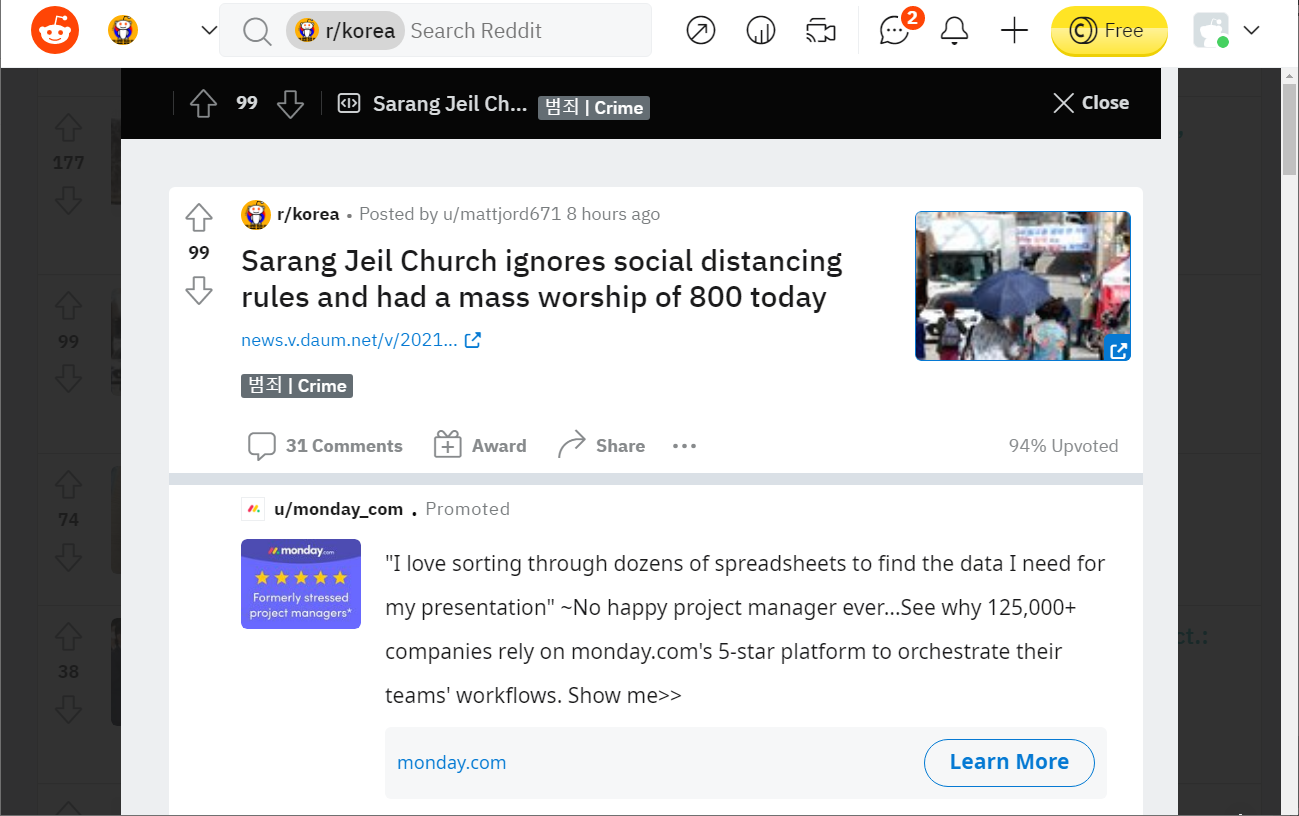
Task: Downvote the background post with 74 votes
Action: [x=68, y=557]
